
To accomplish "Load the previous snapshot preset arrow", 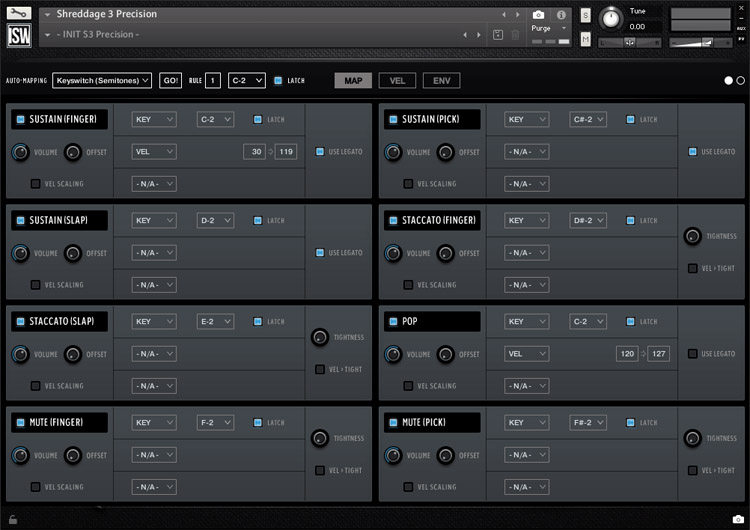I will [465, 35].
